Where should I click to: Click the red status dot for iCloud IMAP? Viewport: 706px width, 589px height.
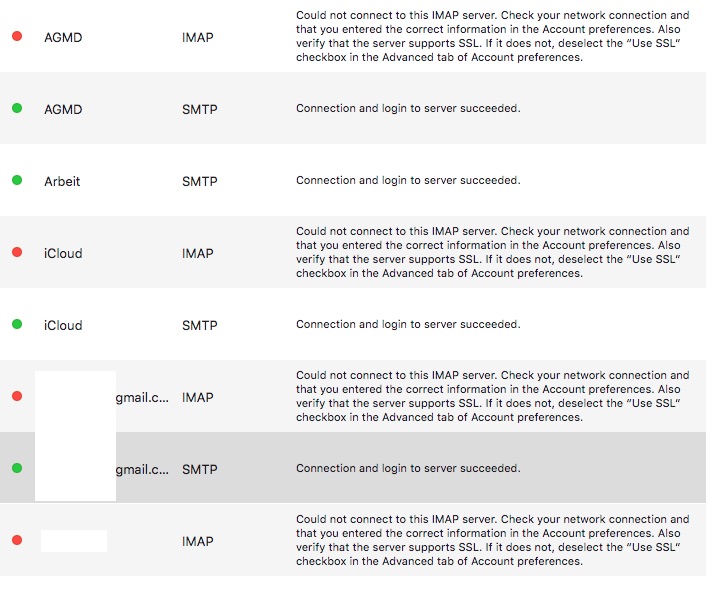pos(17,252)
